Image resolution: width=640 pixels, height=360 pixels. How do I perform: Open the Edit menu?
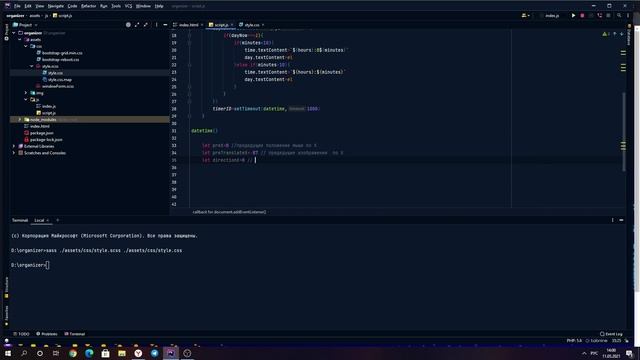28,6
